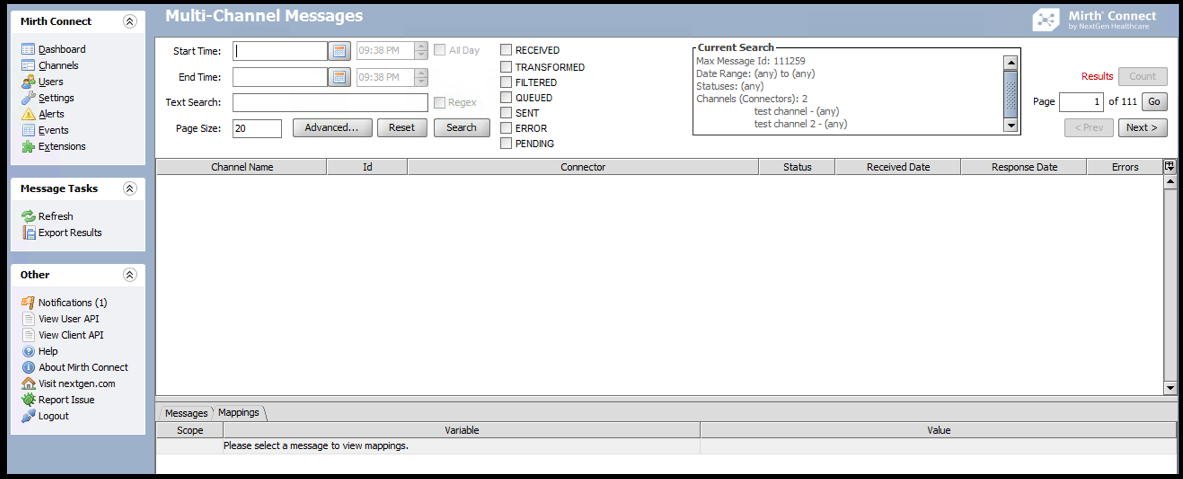Viewport: 1183px width, 479px height.
Task: Click the Refresh icon under Message Tasks
Action: click(28, 216)
